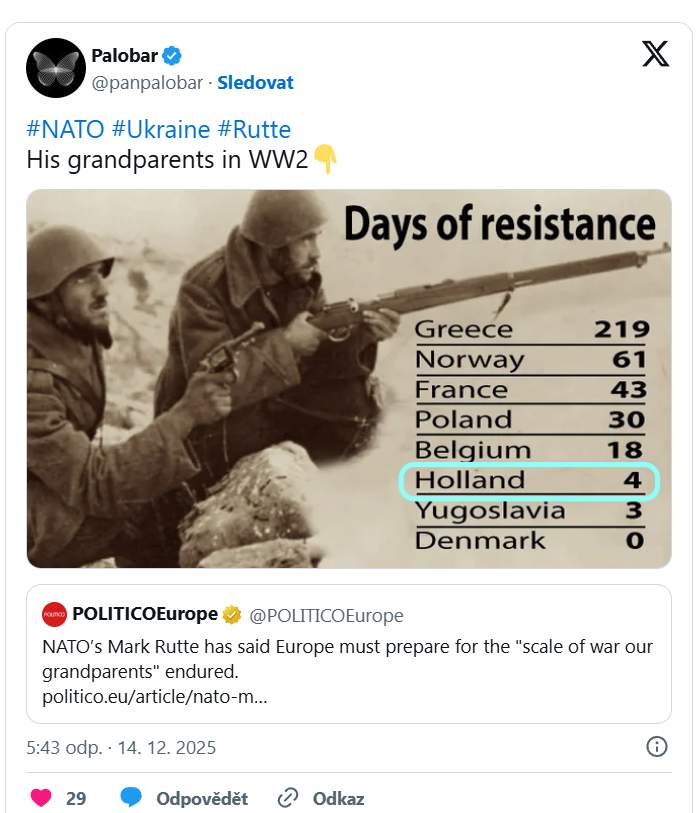Click the @panpalobar handle

coord(147,82)
